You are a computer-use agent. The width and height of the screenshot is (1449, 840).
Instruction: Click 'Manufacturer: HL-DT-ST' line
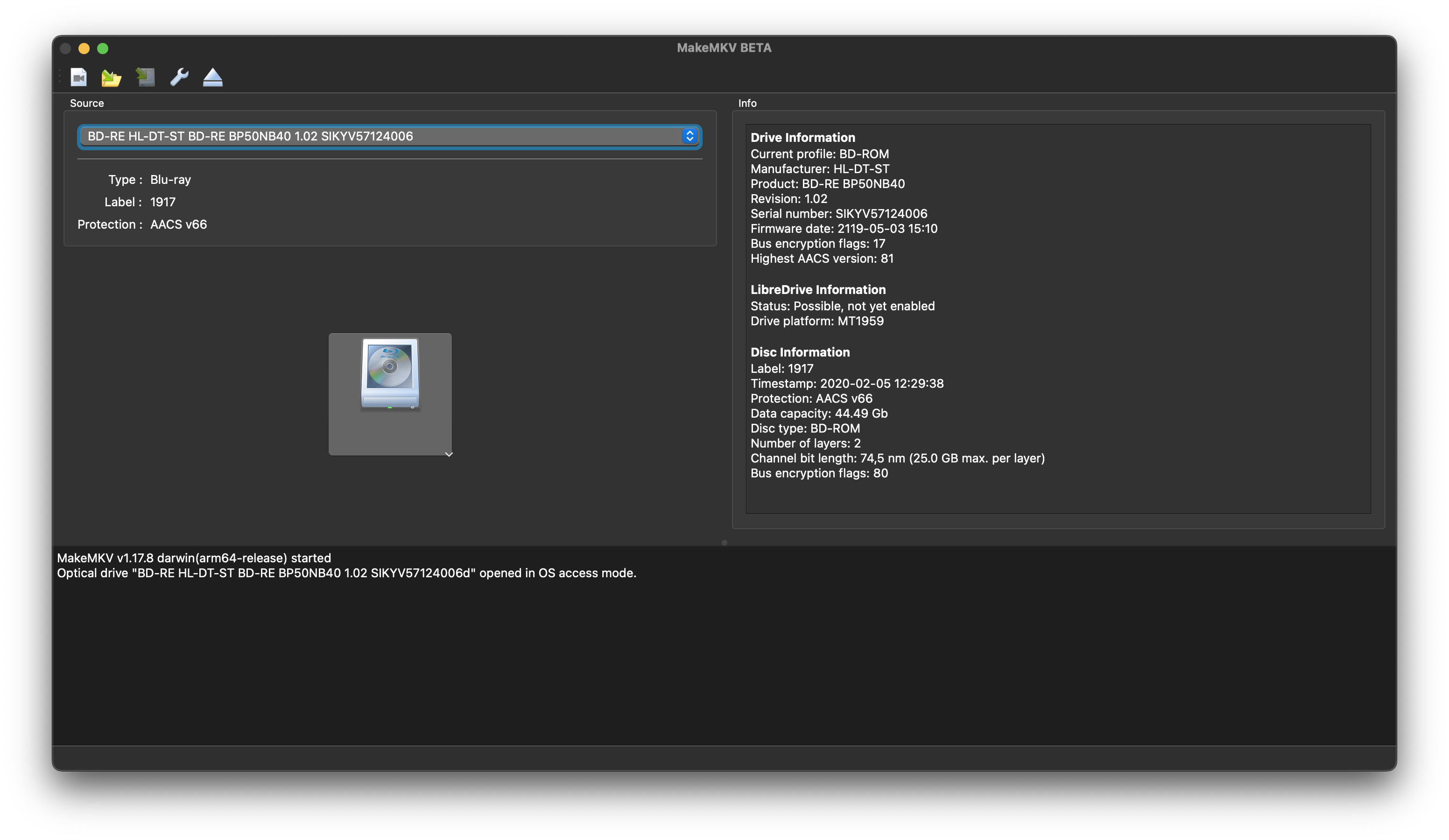[x=820, y=169]
